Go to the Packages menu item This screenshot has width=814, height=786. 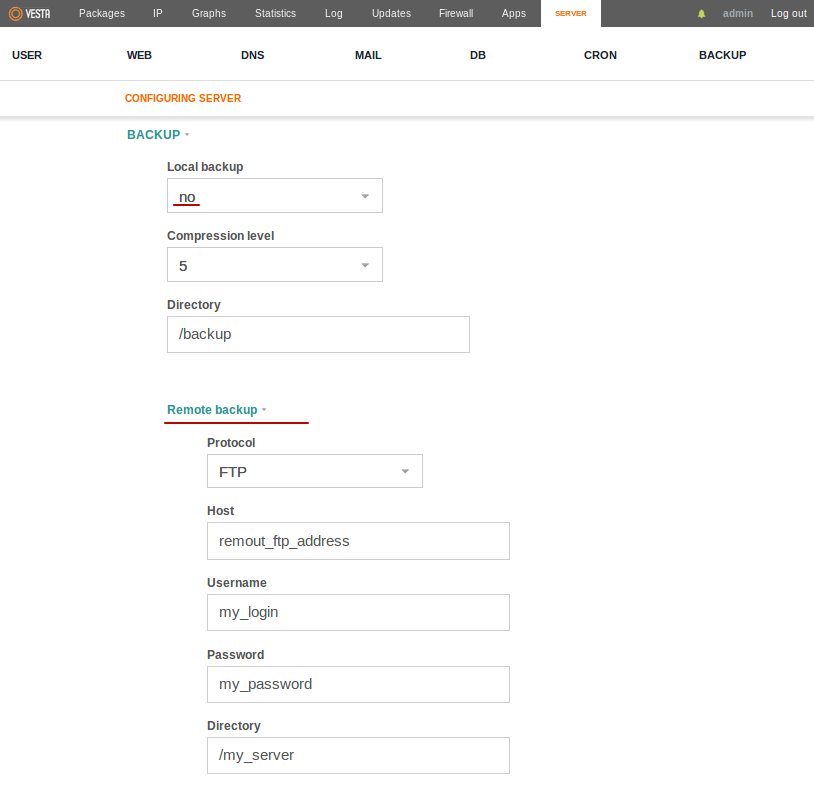102,13
